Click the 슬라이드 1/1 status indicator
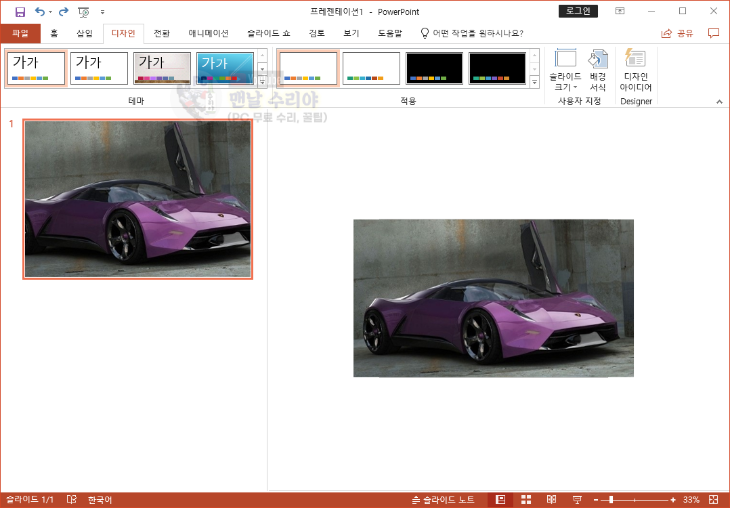This screenshot has width=730, height=508. [x=30, y=500]
